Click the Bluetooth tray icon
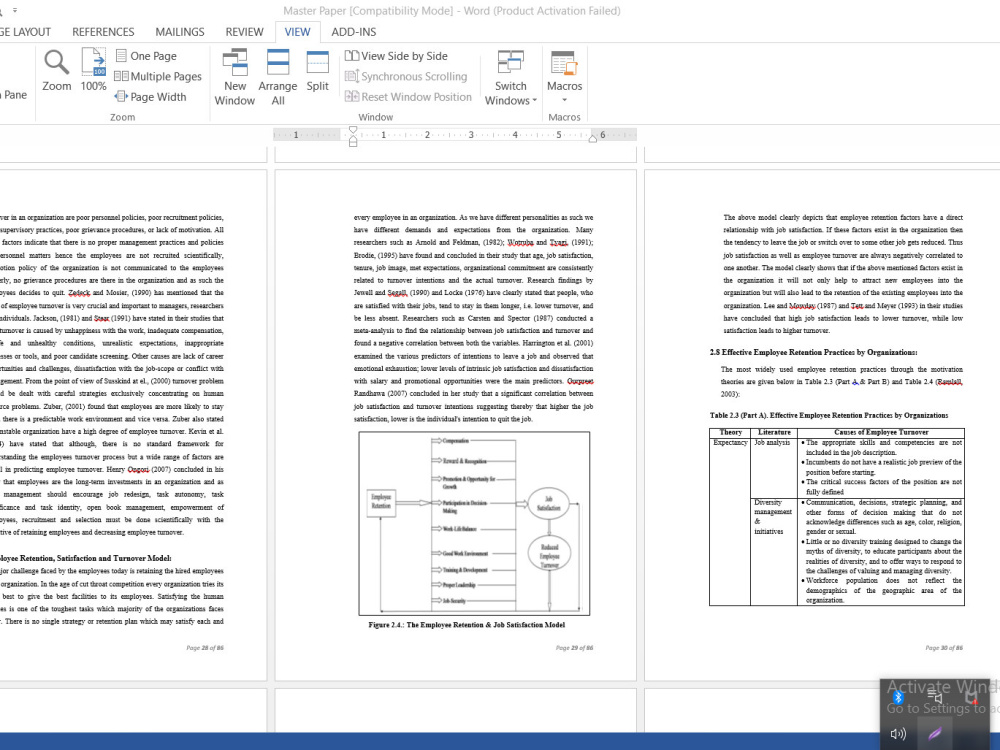This screenshot has width=1000, height=750. pyautogui.click(x=899, y=697)
